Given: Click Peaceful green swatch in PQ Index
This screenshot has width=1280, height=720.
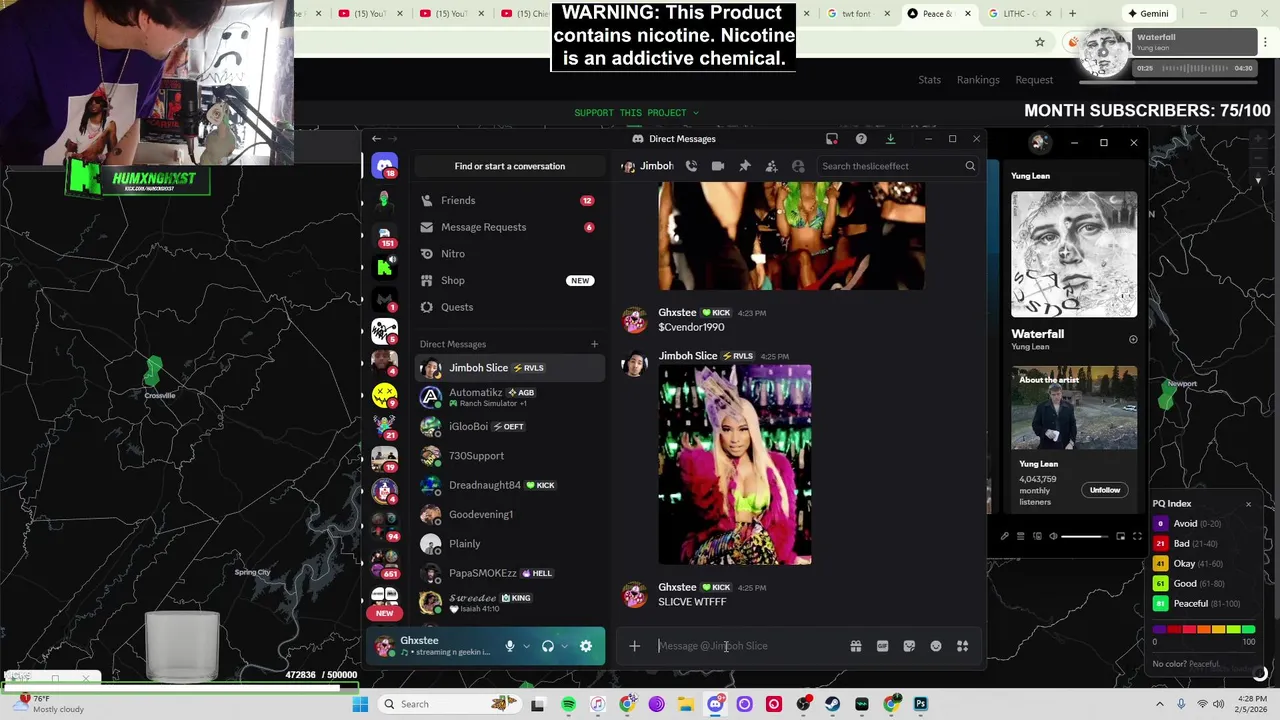Looking at the screenshot, I should tap(1161, 604).
